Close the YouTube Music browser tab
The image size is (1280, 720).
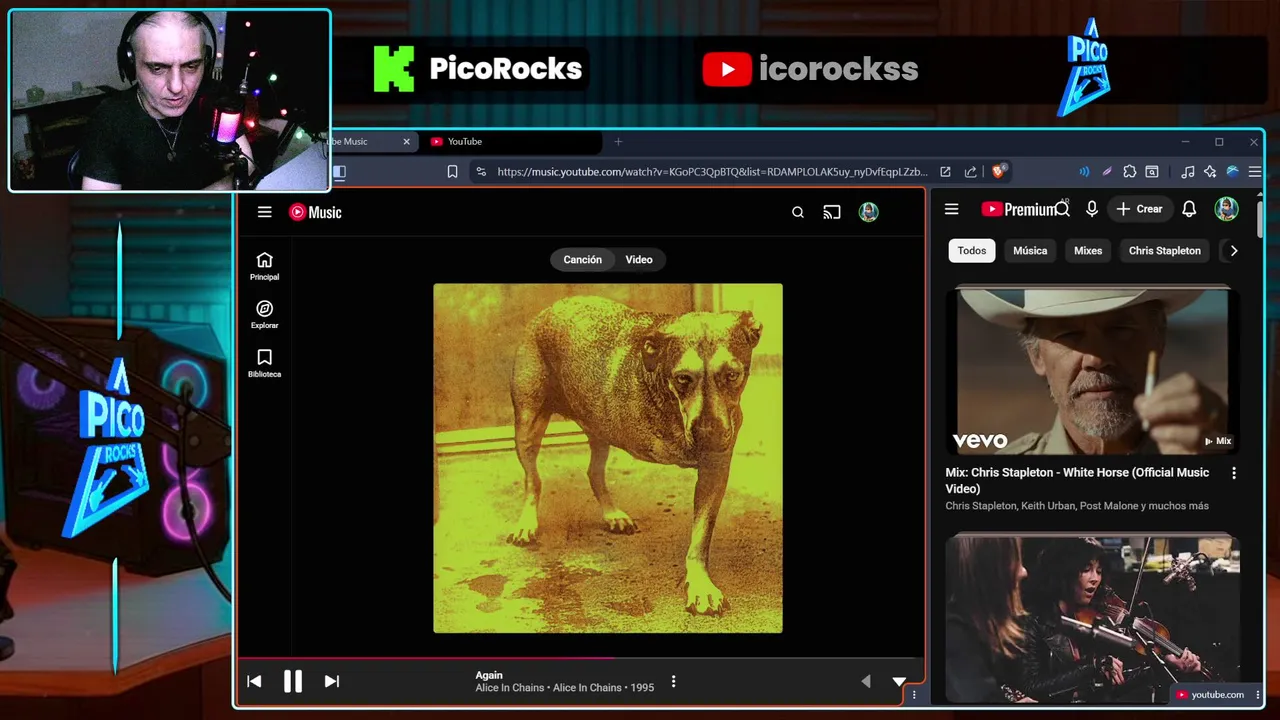tap(406, 142)
